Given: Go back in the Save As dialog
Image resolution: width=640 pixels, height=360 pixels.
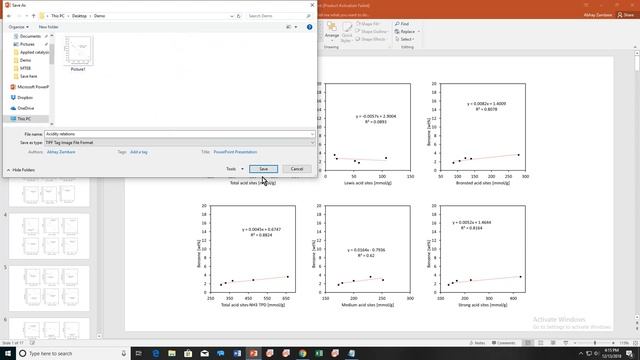Looking at the screenshot, I should [9, 16].
